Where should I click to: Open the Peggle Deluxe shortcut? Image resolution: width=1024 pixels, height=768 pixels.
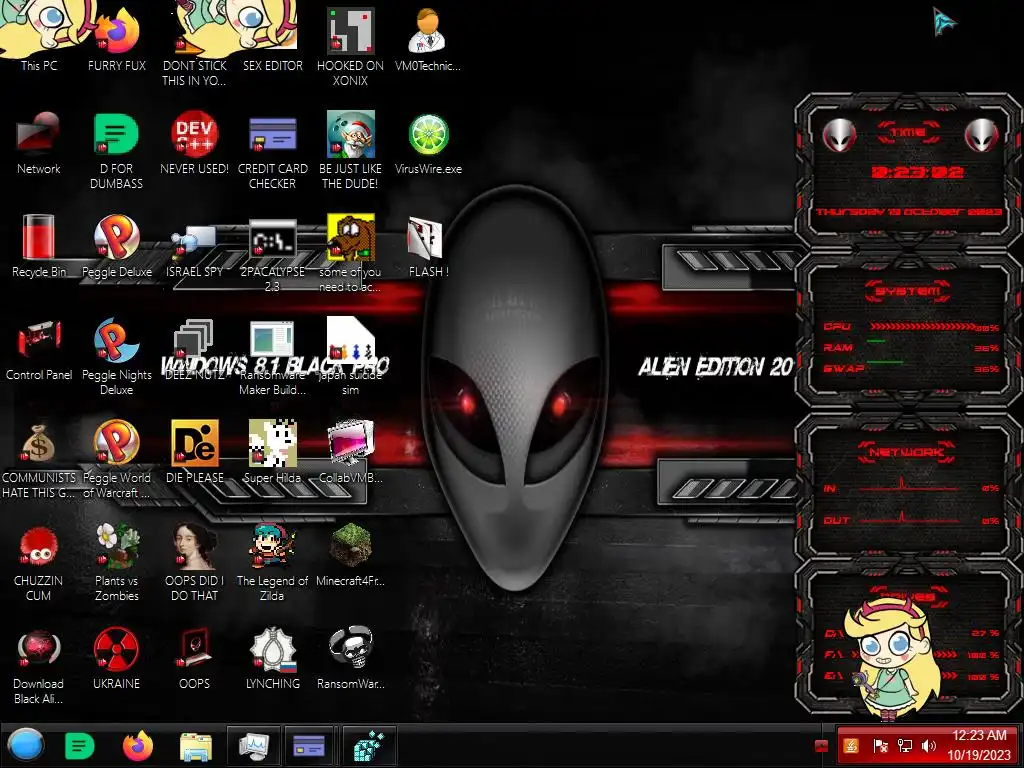[x=117, y=244]
